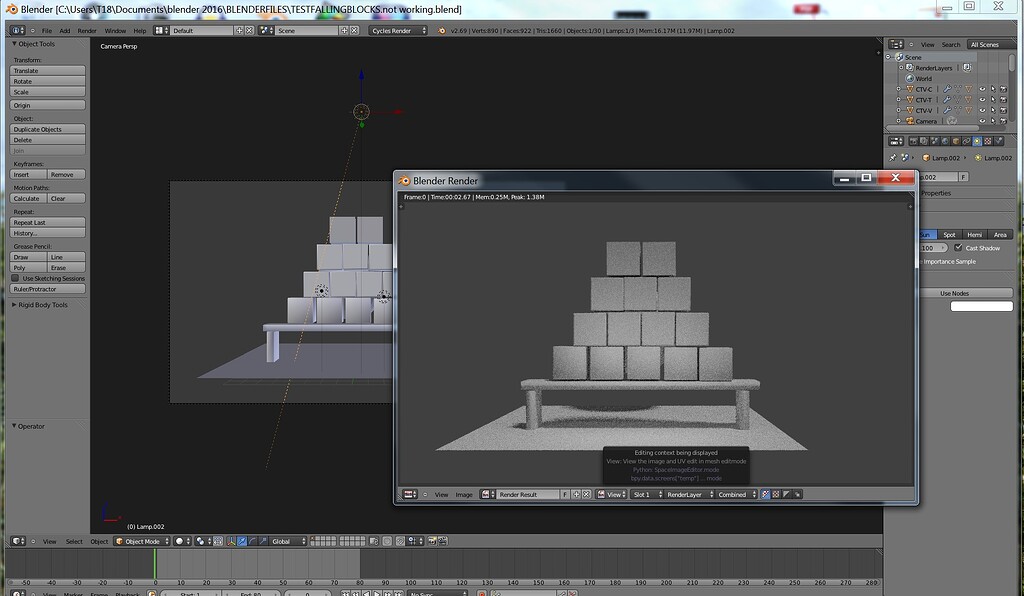Screen dimensions: 1024x596
Task: Insert a keyframe using Insert button
Action: [x=28, y=174]
